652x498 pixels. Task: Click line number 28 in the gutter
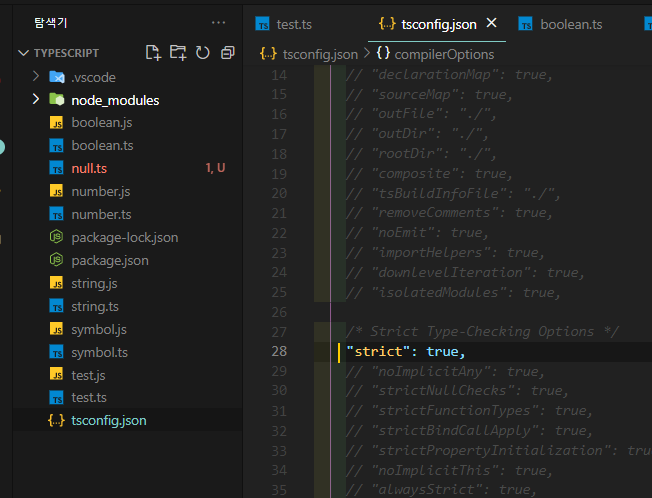coord(279,352)
